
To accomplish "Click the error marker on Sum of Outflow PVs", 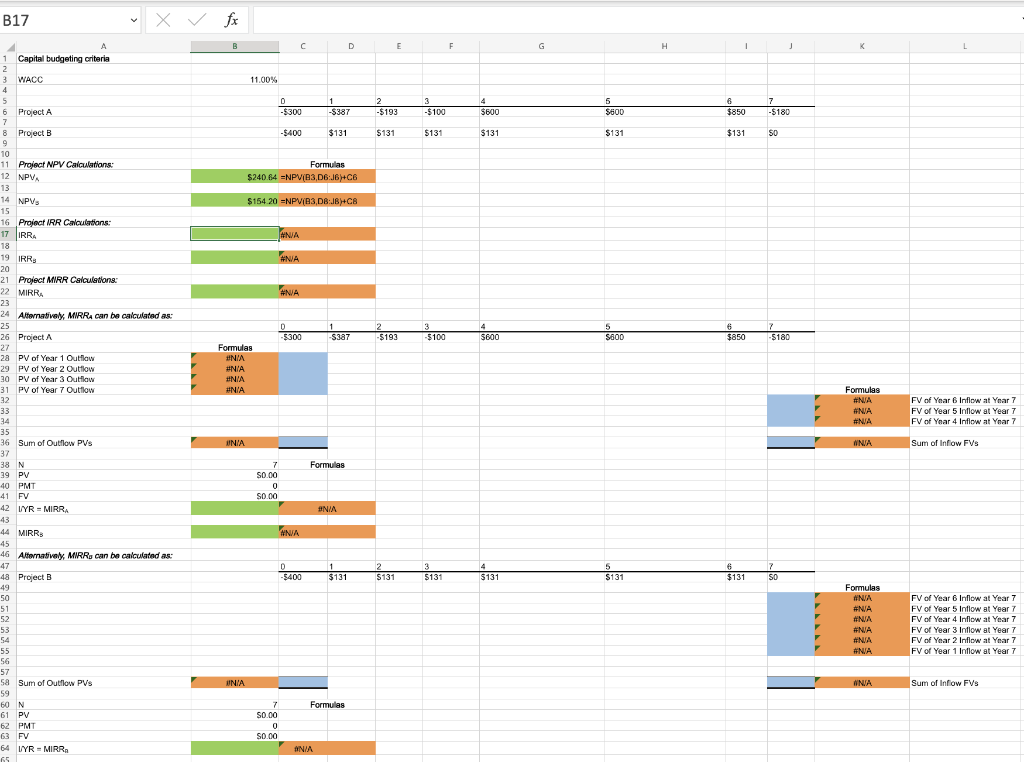I will click(194, 439).
